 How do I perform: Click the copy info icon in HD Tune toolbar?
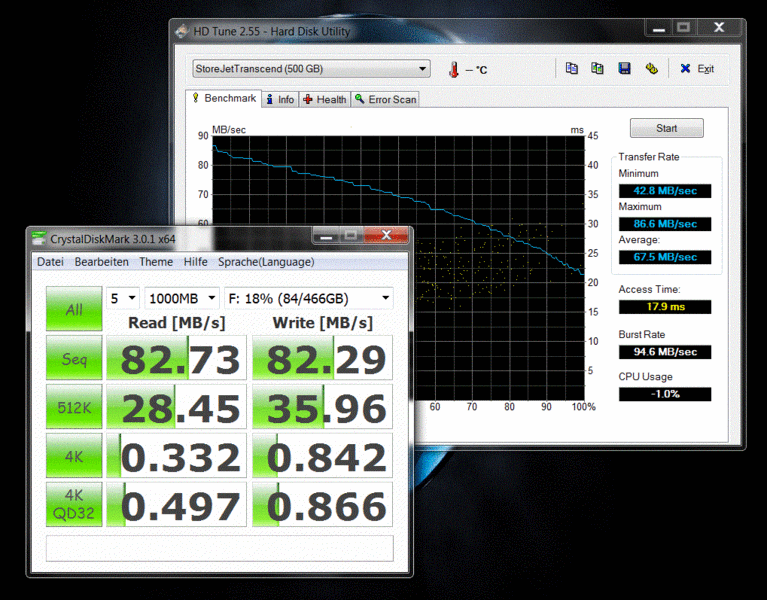coord(571,68)
